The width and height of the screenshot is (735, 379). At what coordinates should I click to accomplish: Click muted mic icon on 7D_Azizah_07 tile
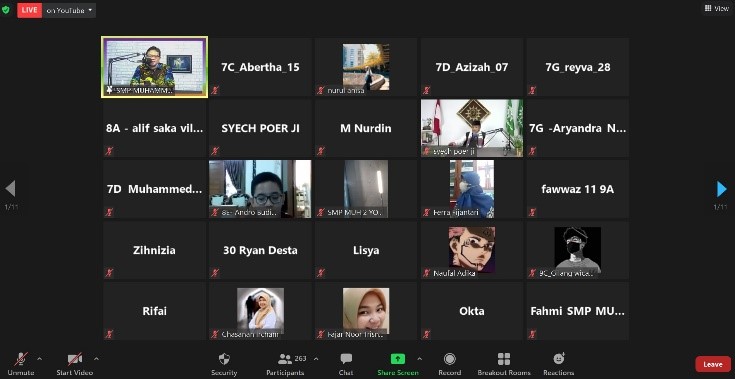(427, 90)
